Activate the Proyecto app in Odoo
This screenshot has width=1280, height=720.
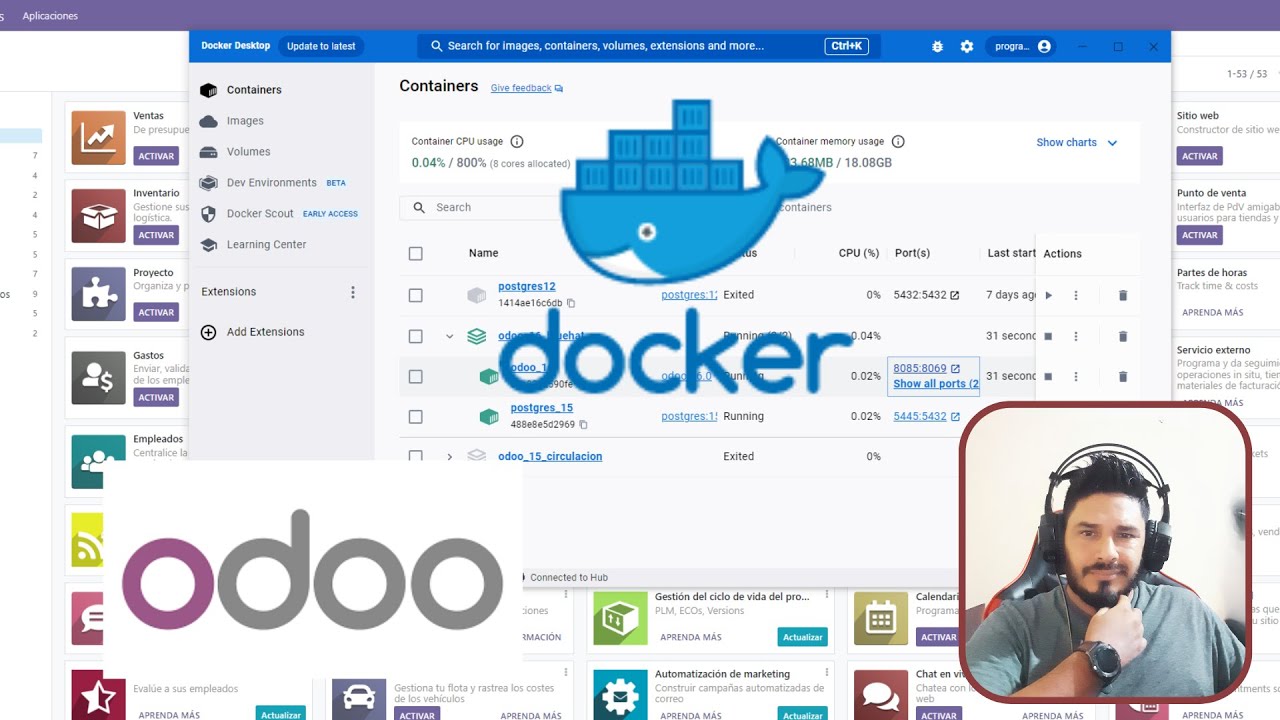tap(156, 312)
